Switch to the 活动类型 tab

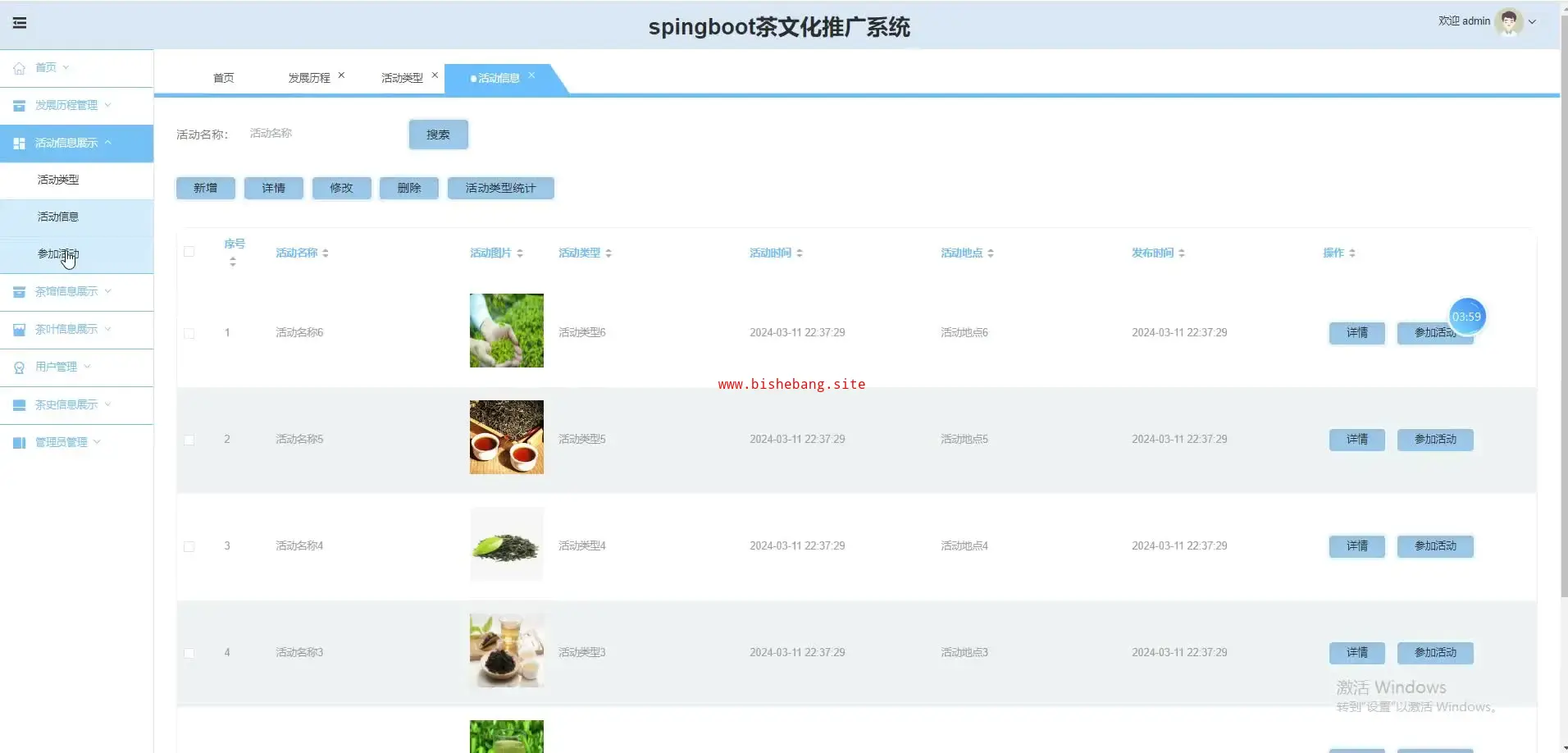pos(403,78)
